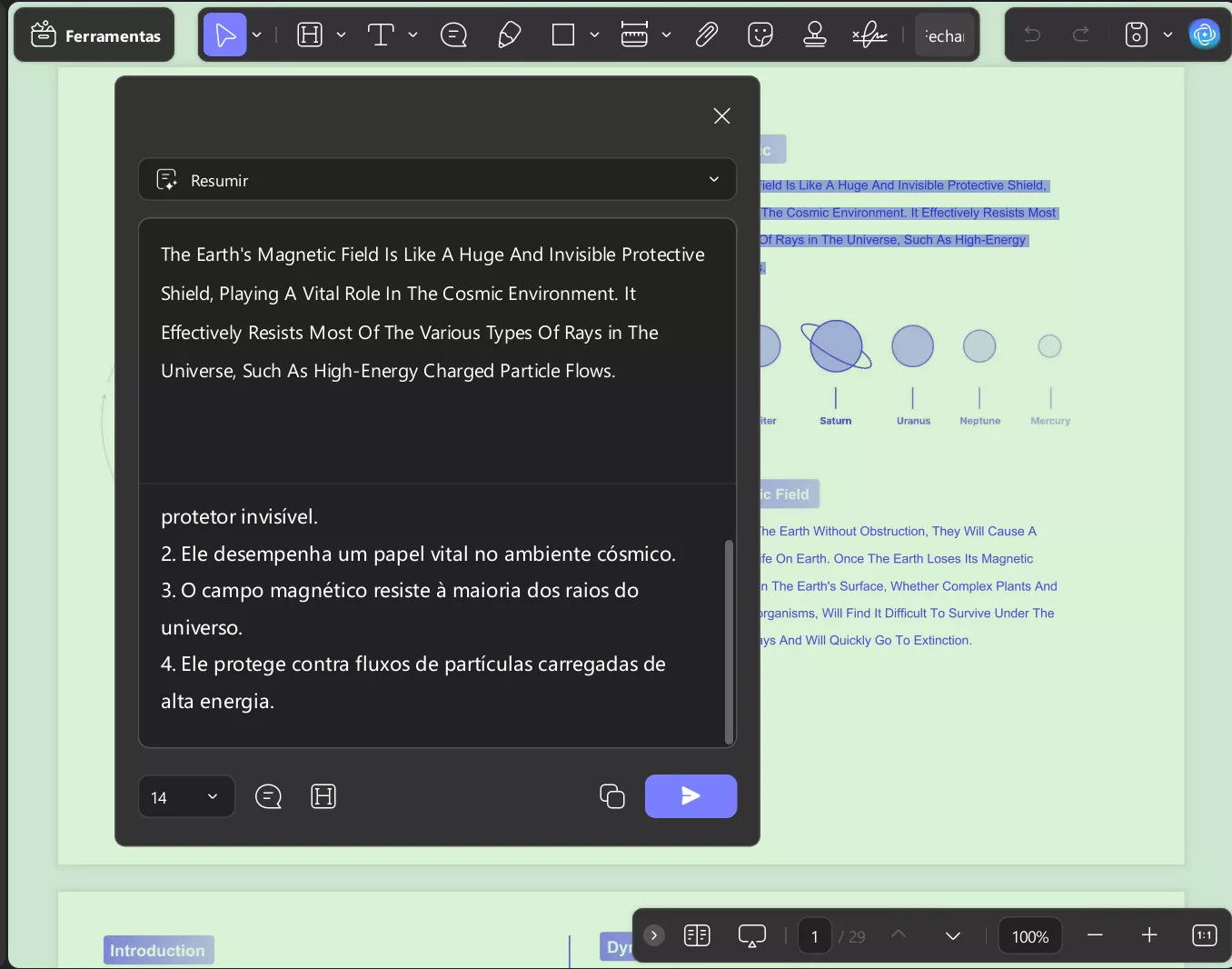
Task: Click the Neptune planet label
Action: click(979, 421)
